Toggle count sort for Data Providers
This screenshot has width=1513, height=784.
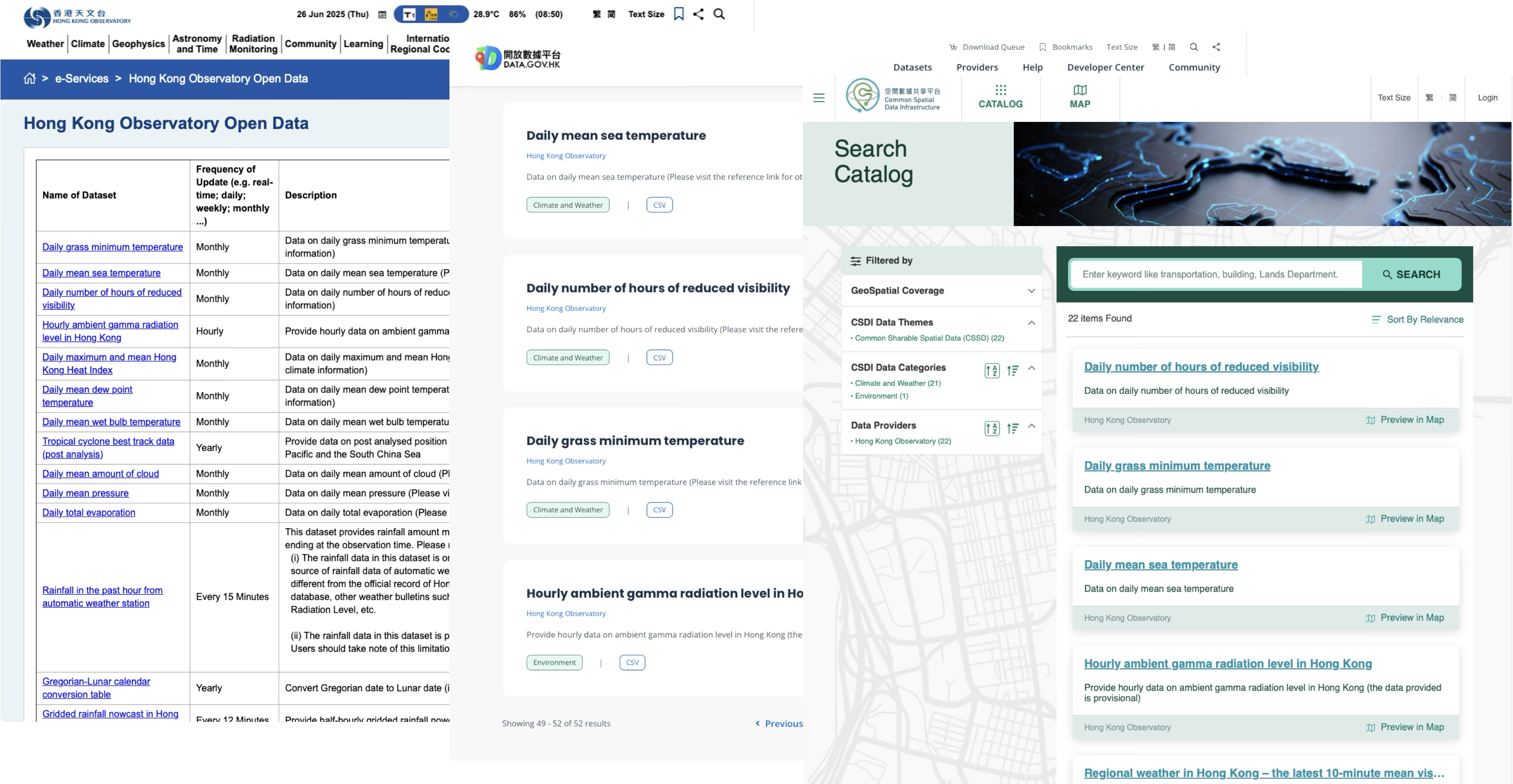tap(1013, 428)
